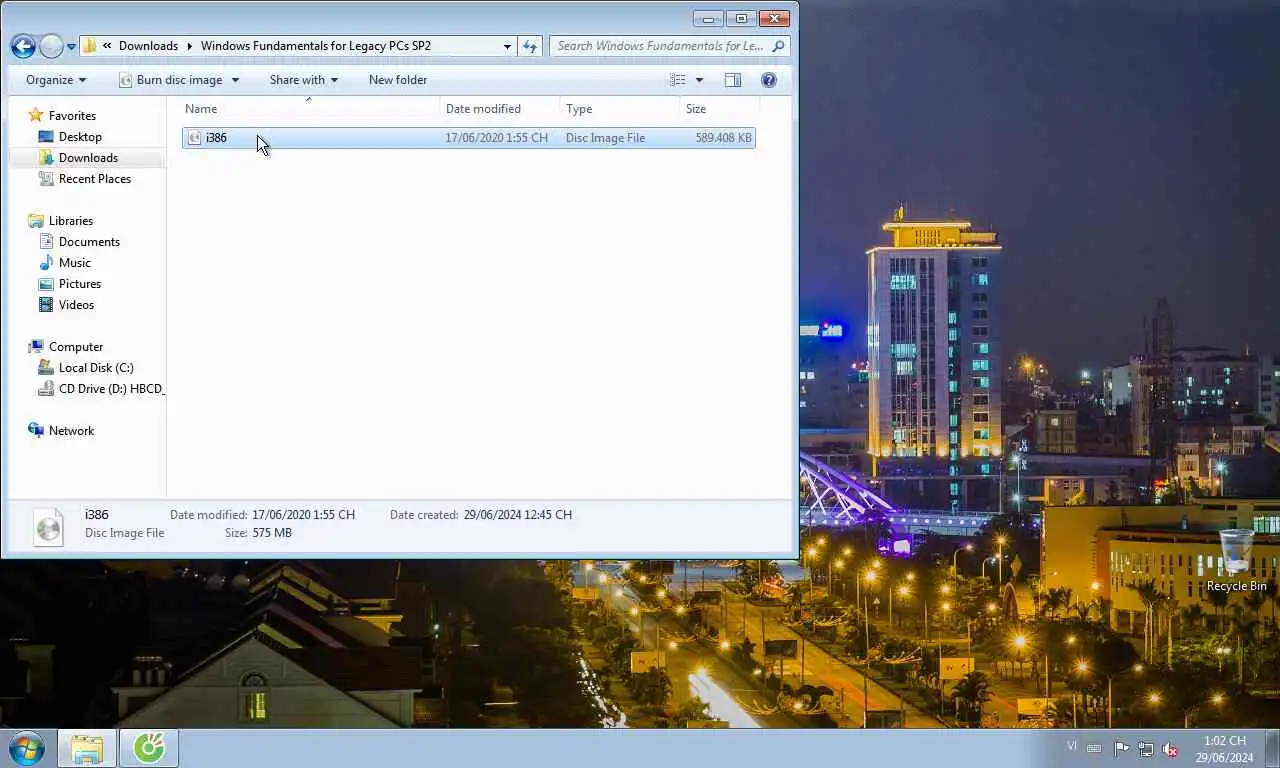This screenshot has width=1280, height=768.
Task: Expand the Burn disc image dropdown arrow
Action: pyautogui.click(x=236, y=80)
